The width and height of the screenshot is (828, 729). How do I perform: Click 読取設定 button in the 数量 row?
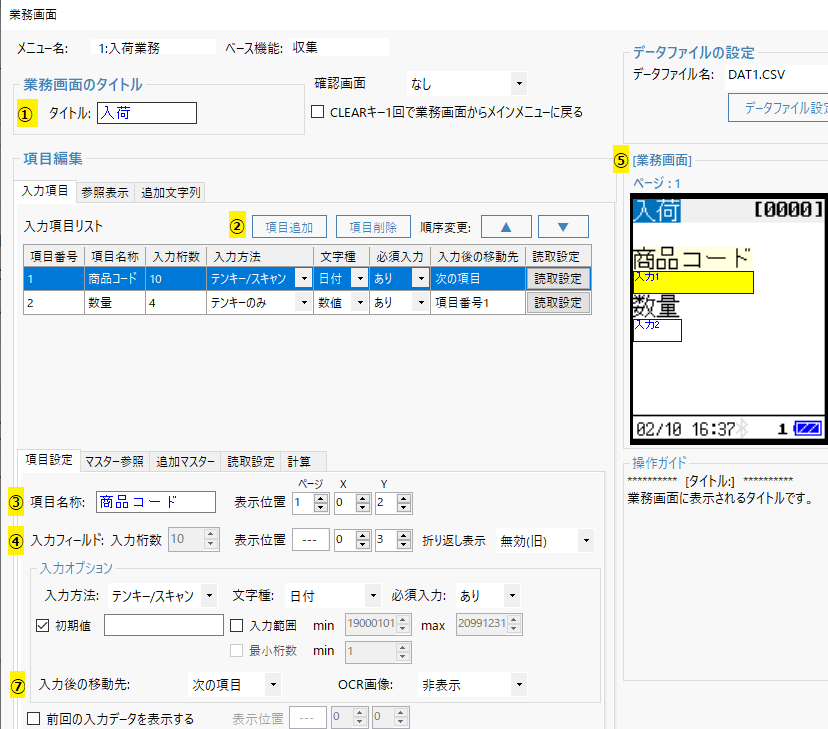point(558,302)
